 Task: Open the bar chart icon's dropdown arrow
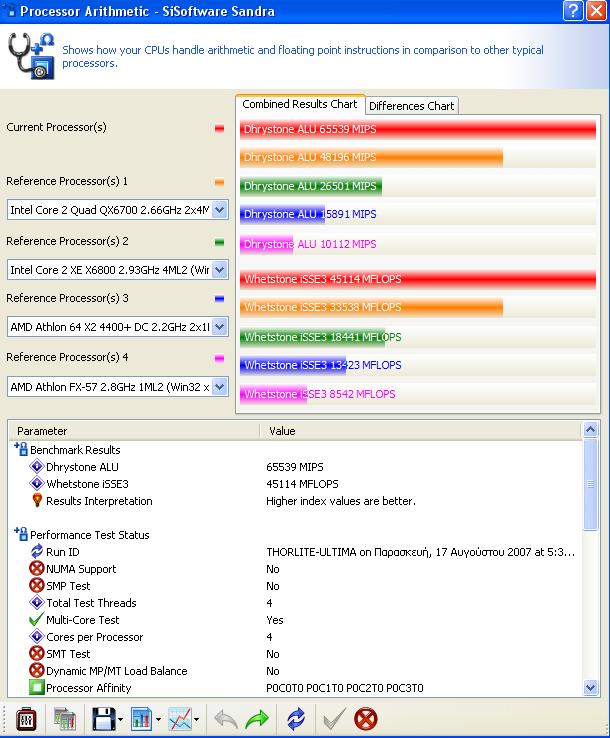click(x=158, y=719)
